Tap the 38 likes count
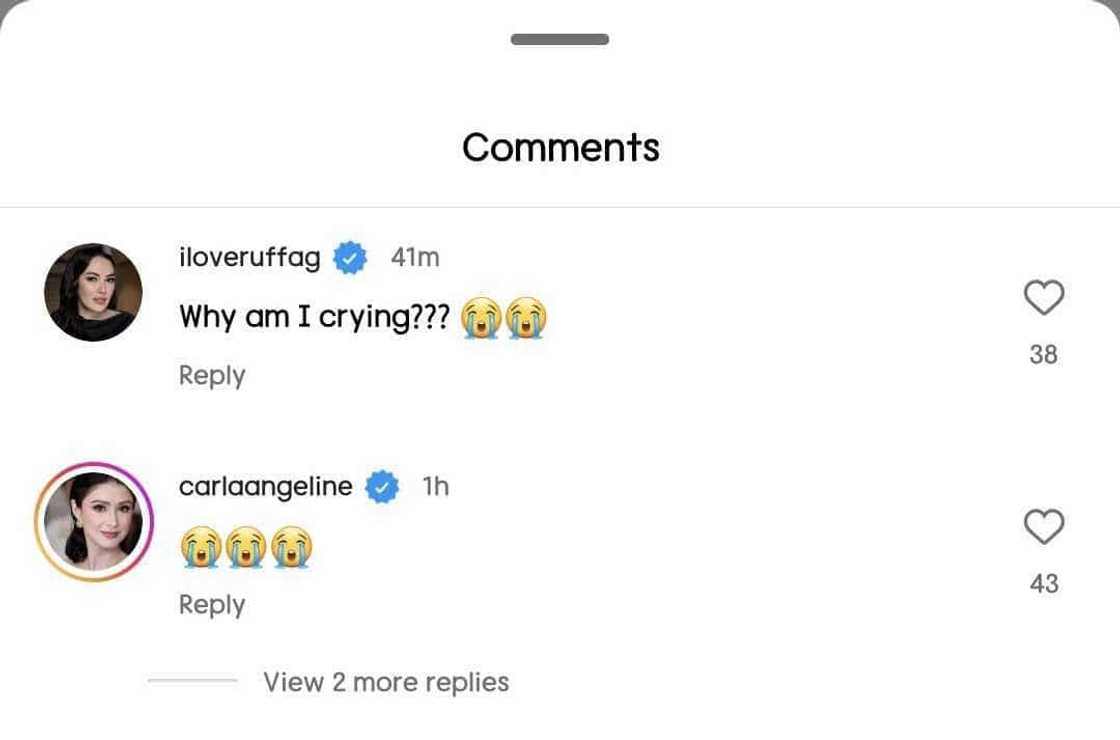The width and height of the screenshot is (1120, 740). tap(1044, 354)
